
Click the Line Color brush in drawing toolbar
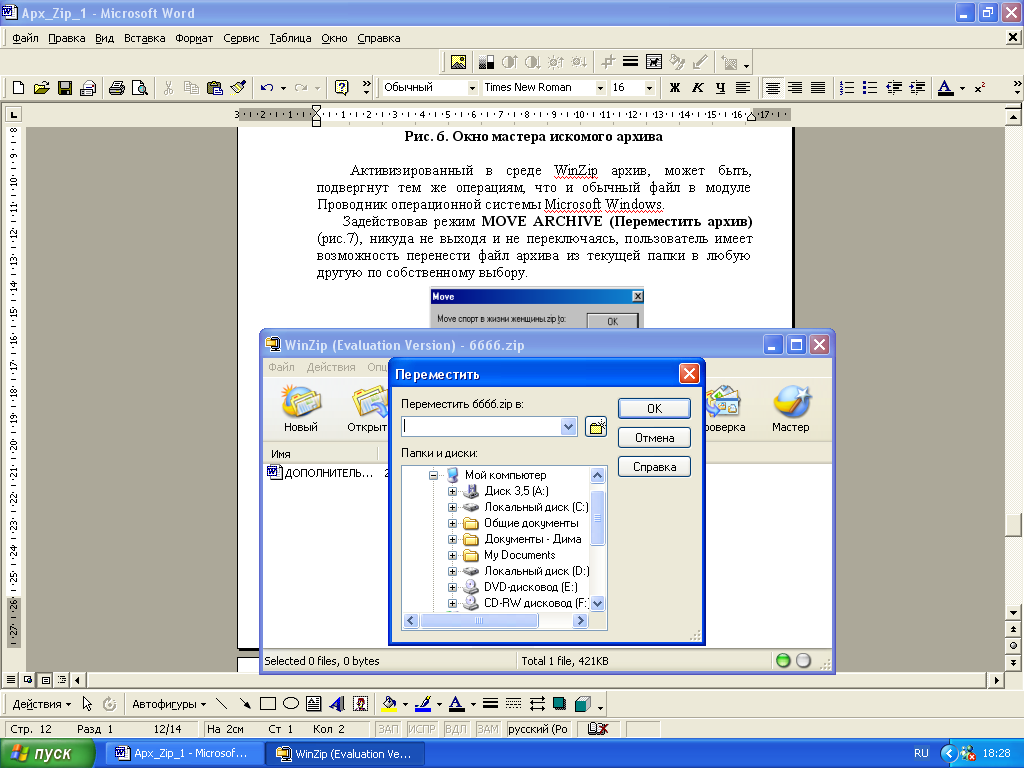coord(423,703)
